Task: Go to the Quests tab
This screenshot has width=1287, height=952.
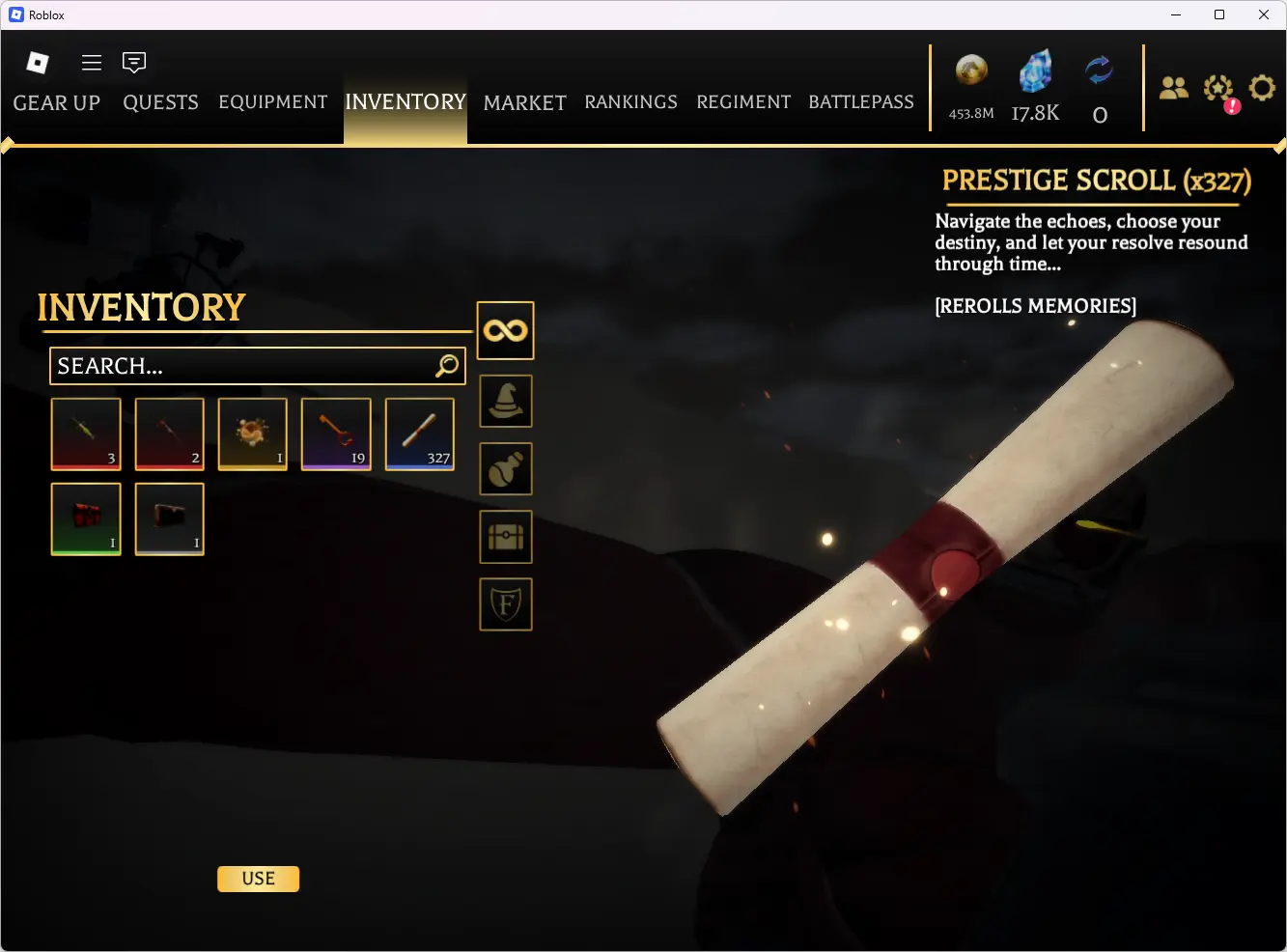Action: [x=160, y=102]
